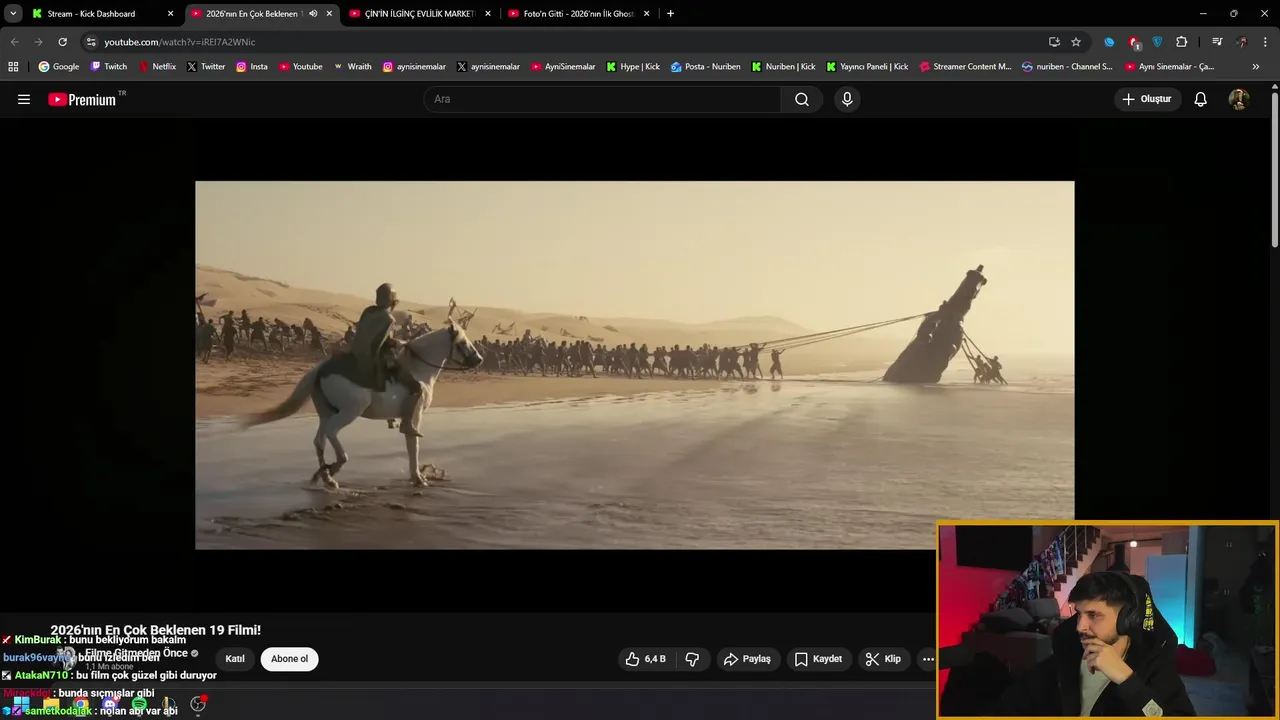1280x720 pixels.
Task: Click the install/cast icon in address bar
Action: click(1054, 42)
